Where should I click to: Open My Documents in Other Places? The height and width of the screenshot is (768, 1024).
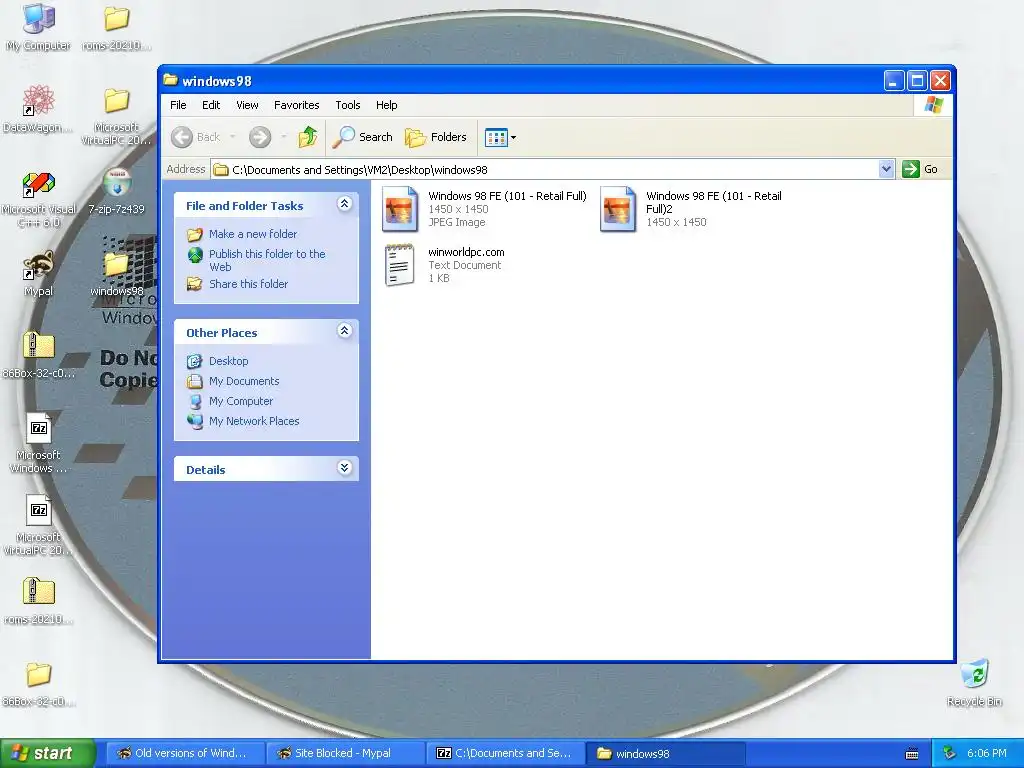[x=244, y=381]
